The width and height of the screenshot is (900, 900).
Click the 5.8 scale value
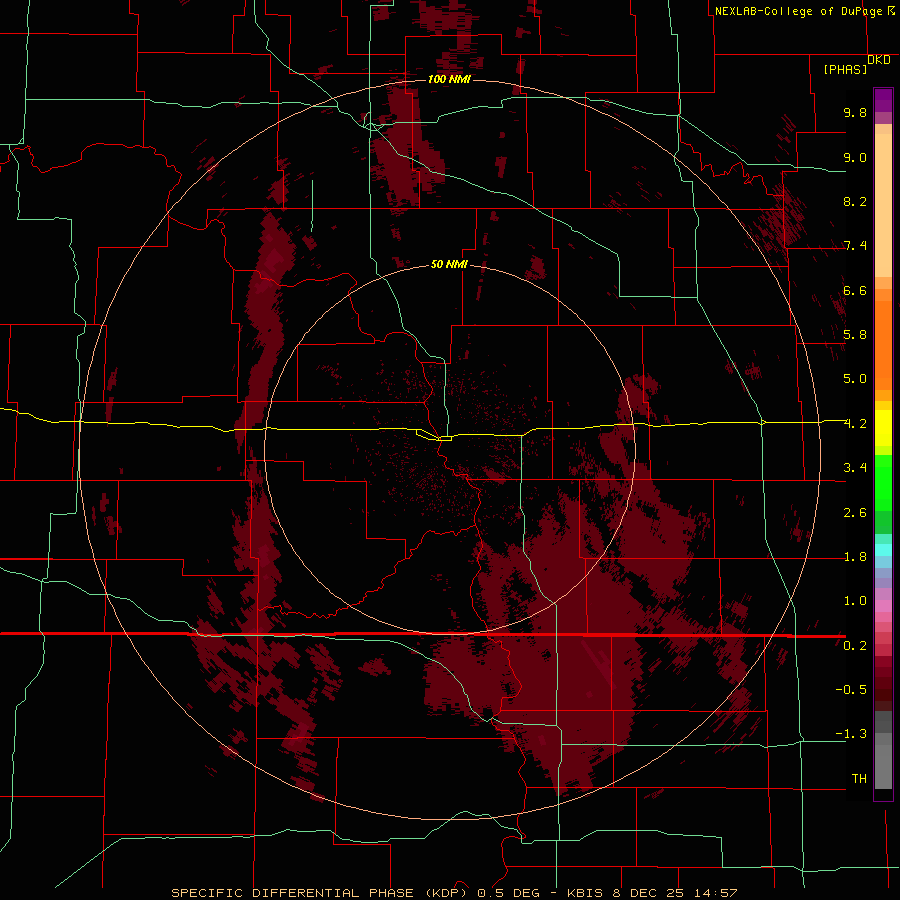pos(855,334)
